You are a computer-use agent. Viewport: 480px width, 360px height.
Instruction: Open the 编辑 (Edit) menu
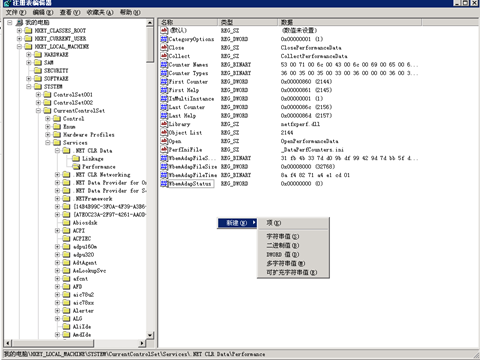(43, 12)
